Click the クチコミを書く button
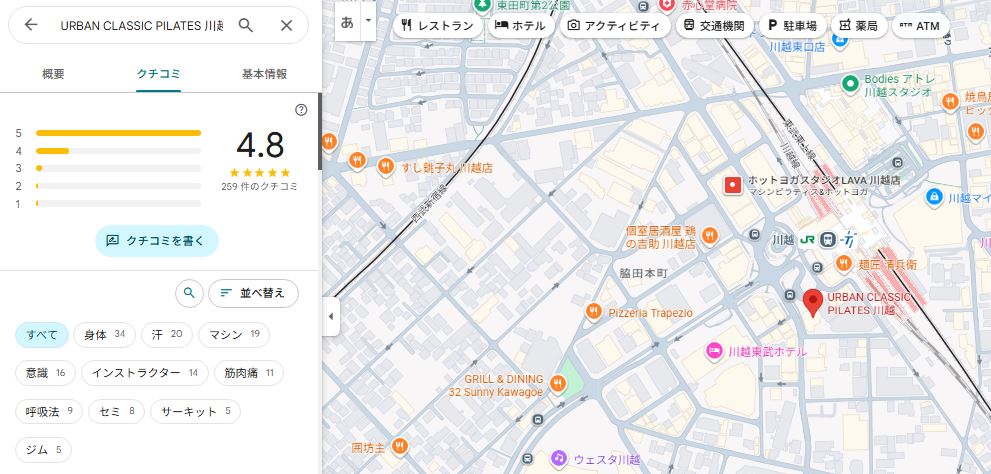This screenshot has height=474, width=991. click(x=157, y=240)
